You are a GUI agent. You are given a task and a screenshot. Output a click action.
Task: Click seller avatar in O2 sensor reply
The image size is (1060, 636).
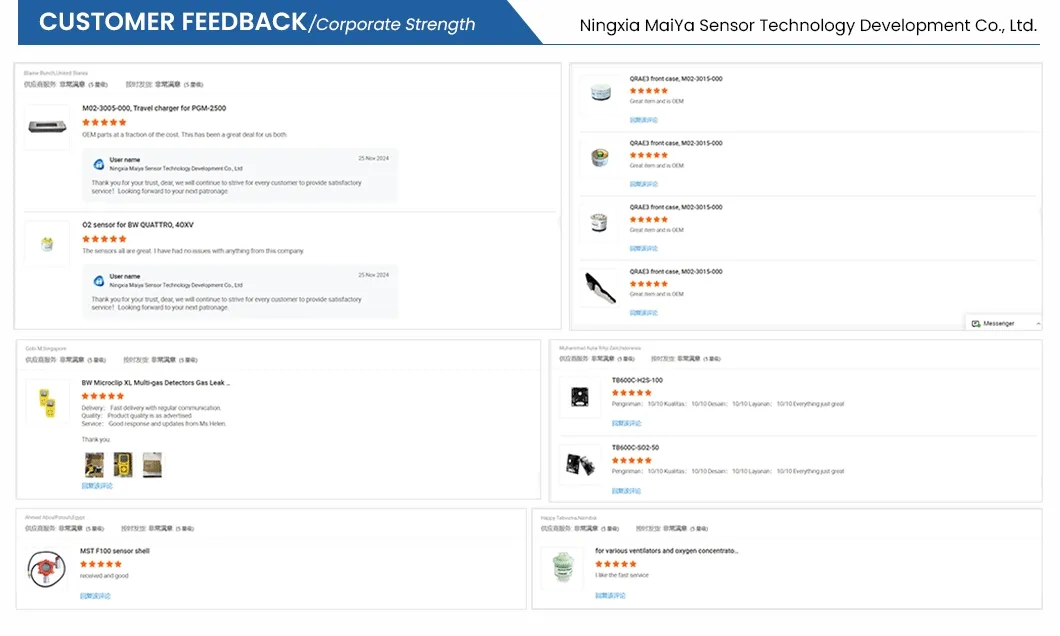99,281
